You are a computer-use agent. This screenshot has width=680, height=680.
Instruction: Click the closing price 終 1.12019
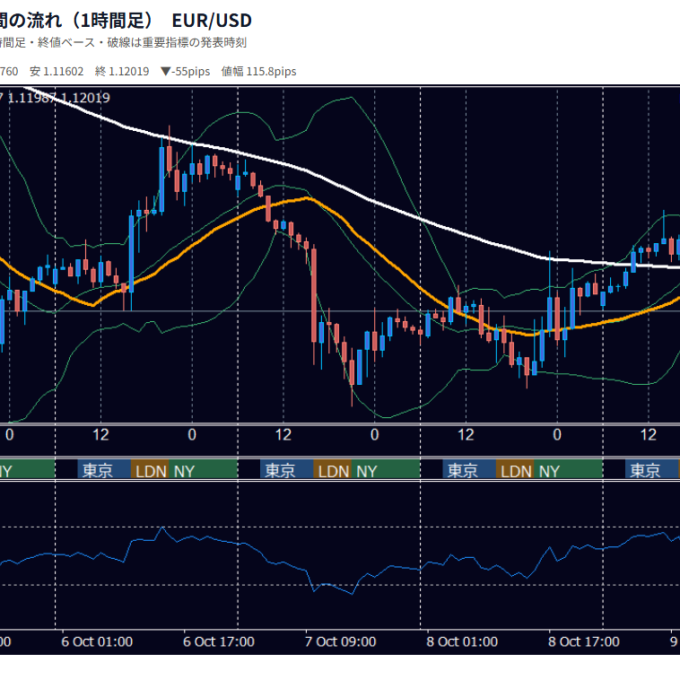pyautogui.click(x=122, y=71)
